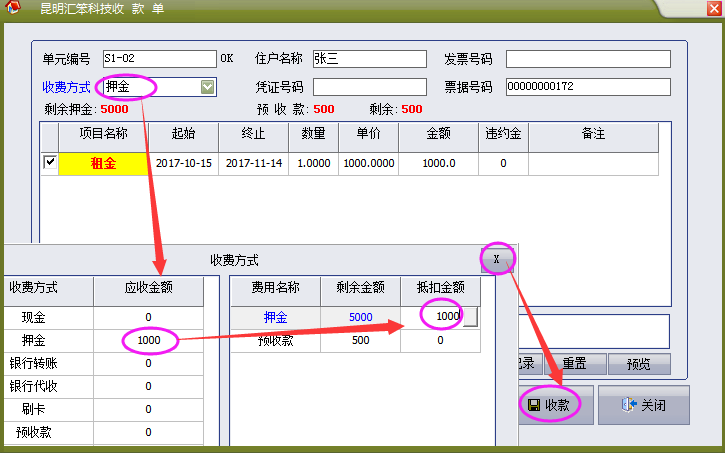This screenshot has width=725, height=453.
Task: Click the unit price cell 1000.0000
Action: [x=369, y=164]
